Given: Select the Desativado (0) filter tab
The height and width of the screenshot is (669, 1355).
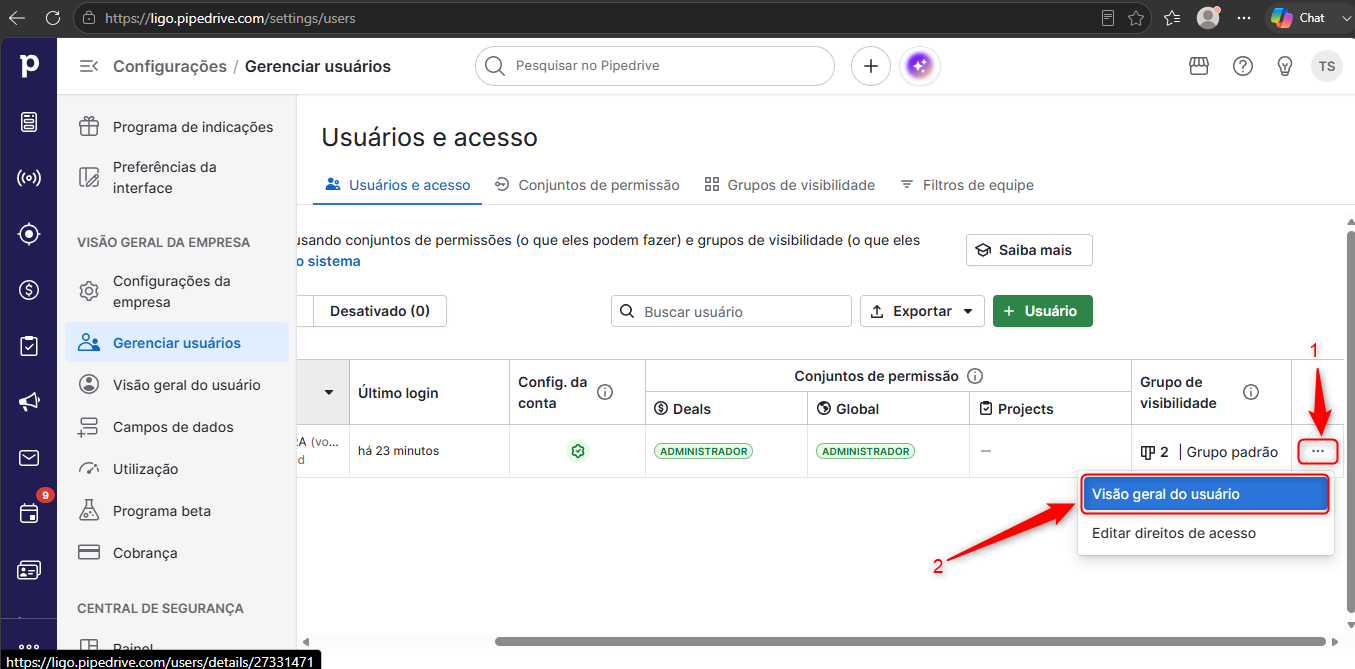Looking at the screenshot, I should (380, 311).
